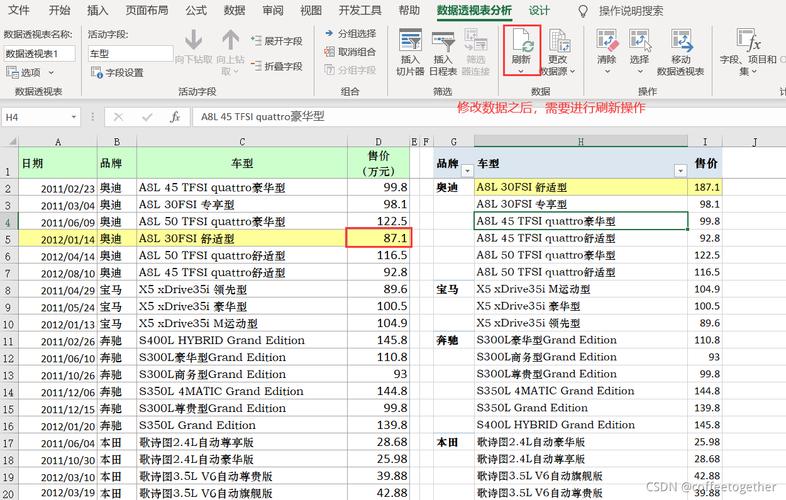Switch to the 数据 tab
The image size is (786, 500).
tap(234, 10)
